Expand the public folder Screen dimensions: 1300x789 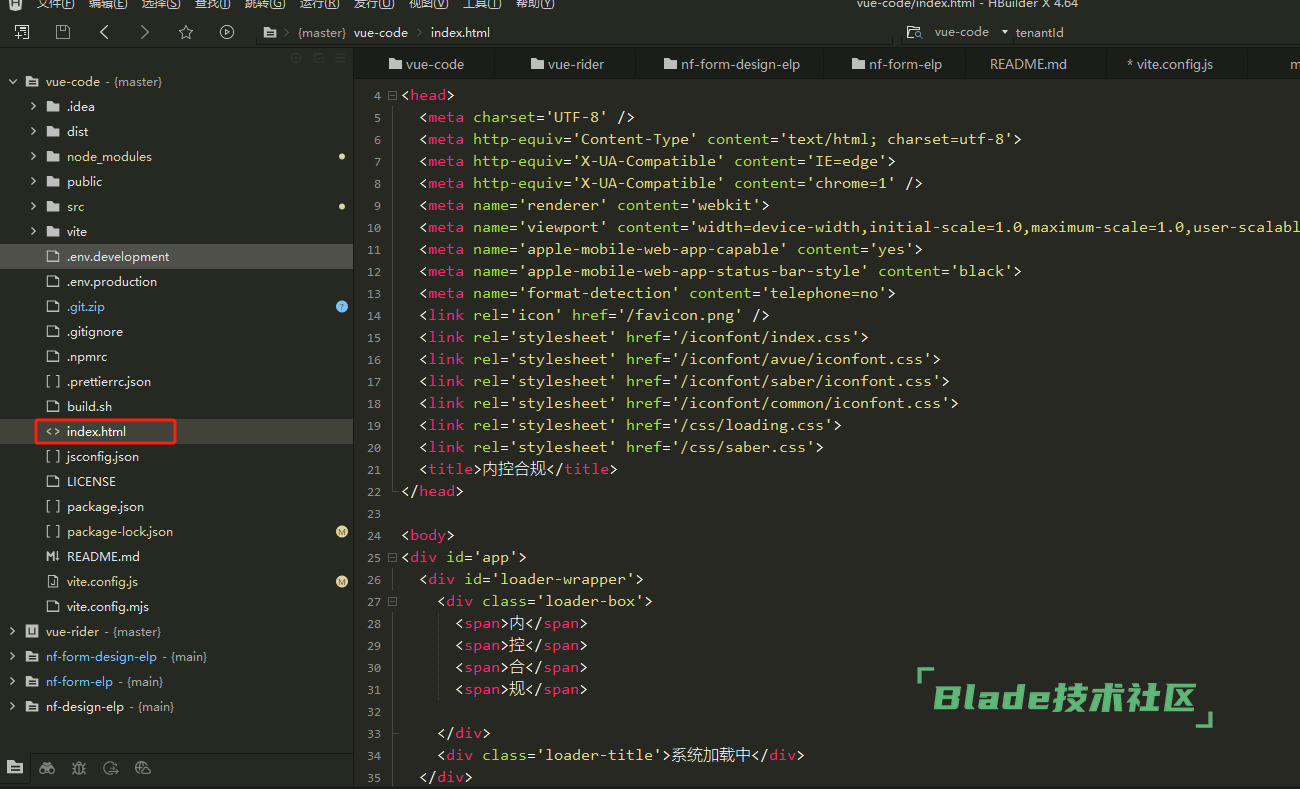point(33,182)
